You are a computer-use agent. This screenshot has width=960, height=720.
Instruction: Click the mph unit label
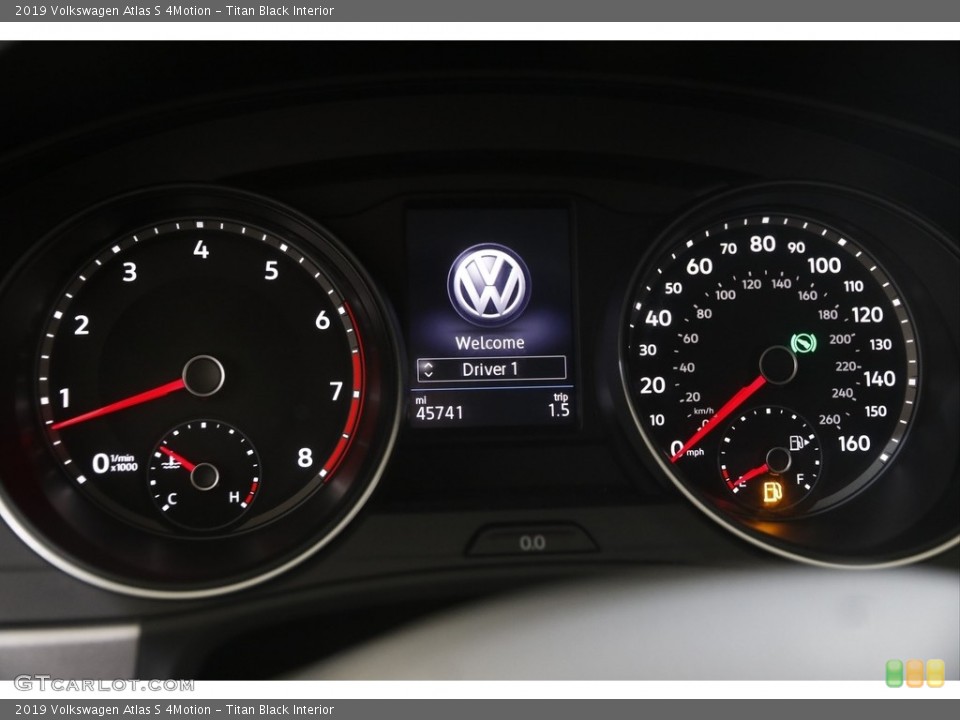695,452
